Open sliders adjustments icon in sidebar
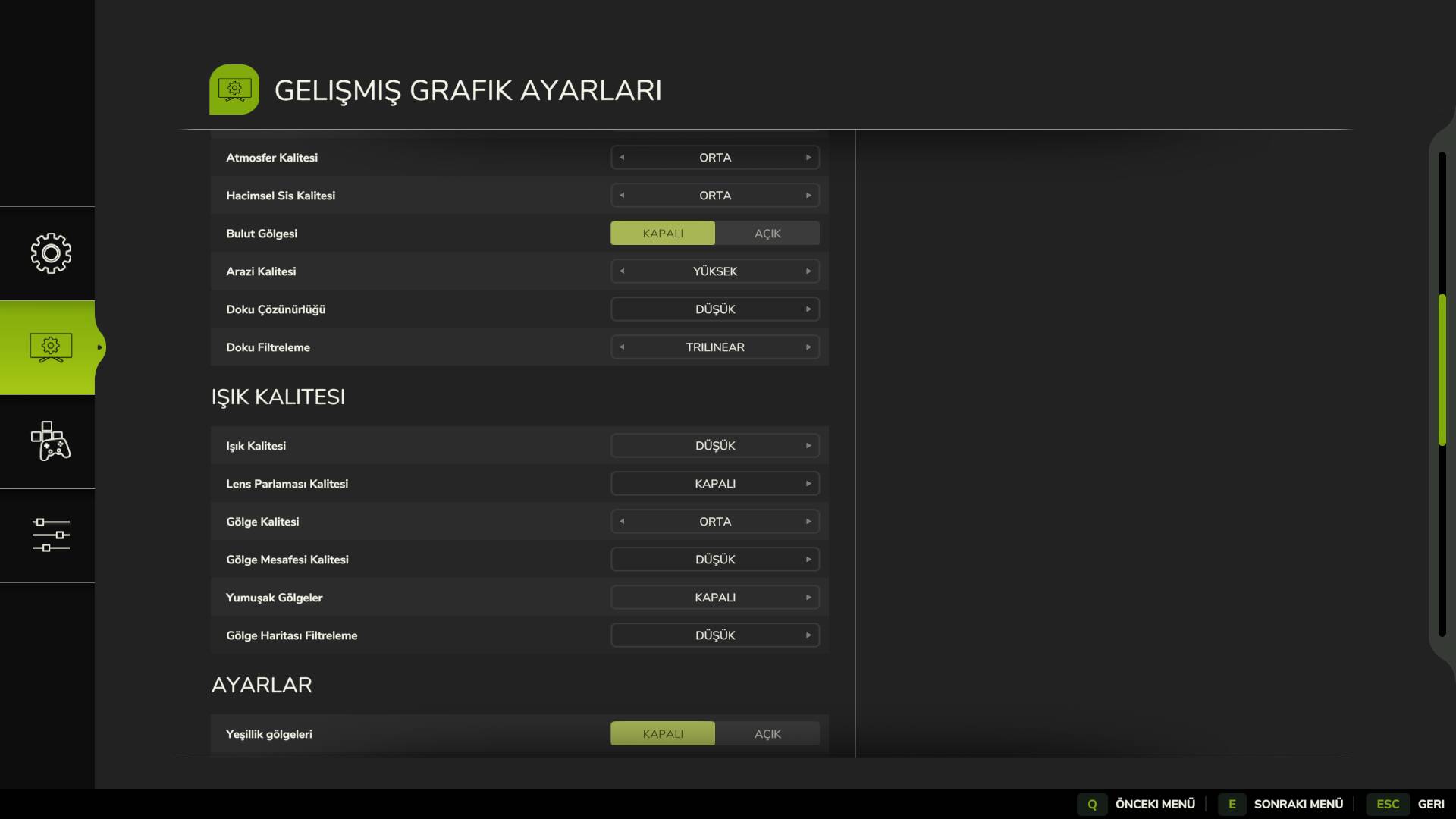This screenshot has height=819, width=1456. (51, 535)
